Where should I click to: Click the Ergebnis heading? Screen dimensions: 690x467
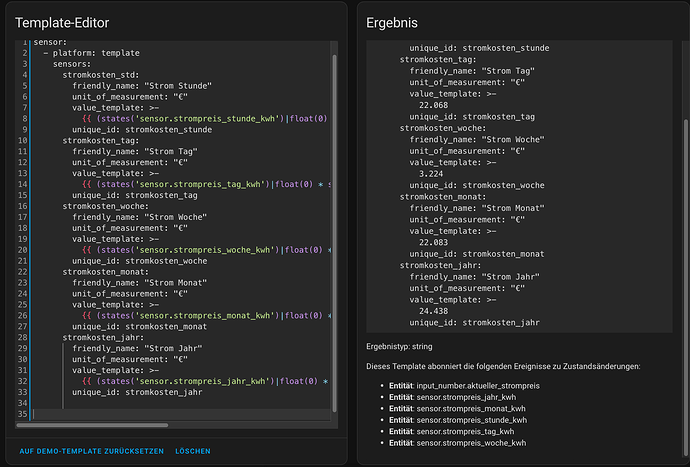[392, 23]
